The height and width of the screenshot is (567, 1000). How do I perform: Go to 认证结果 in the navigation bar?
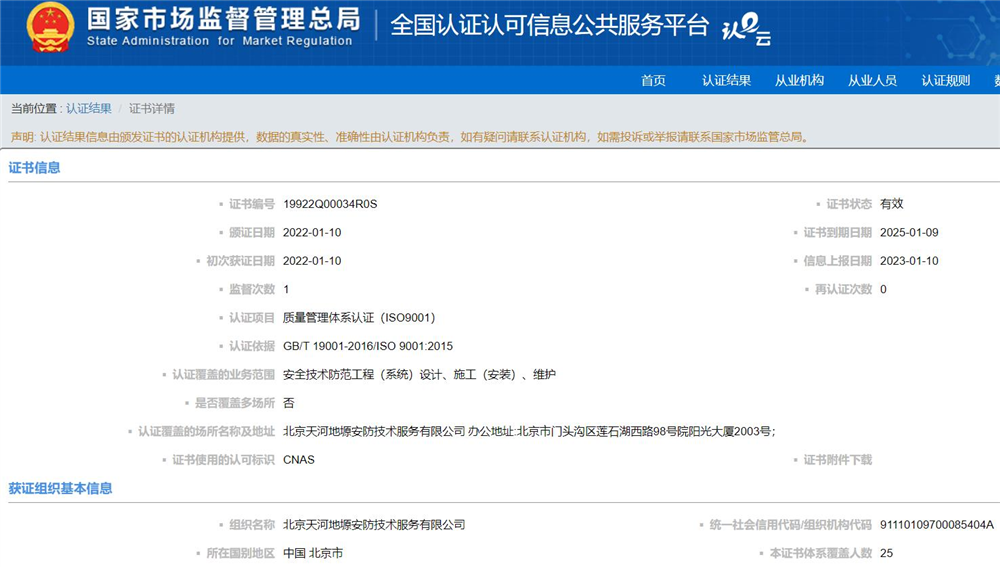tap(726, 81)
